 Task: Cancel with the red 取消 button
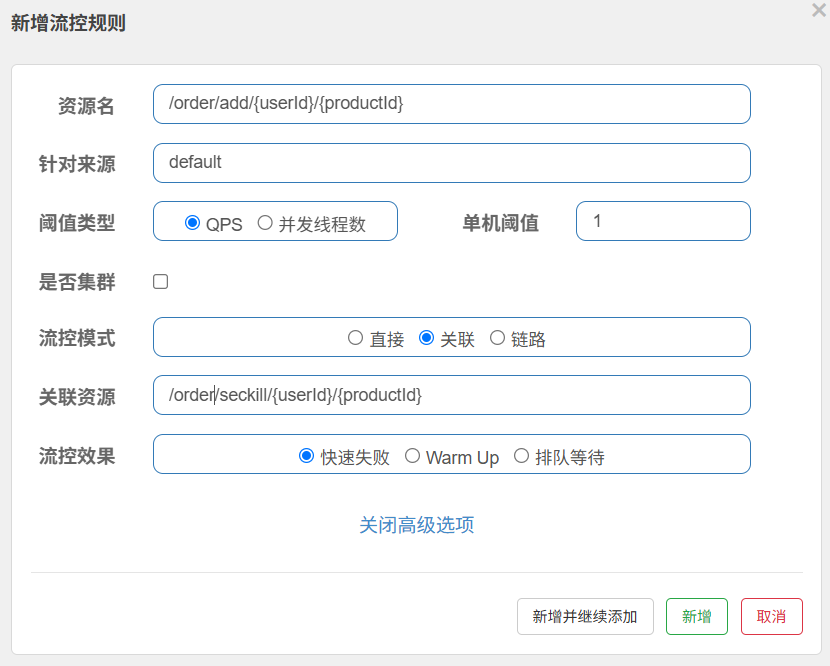[771, 617]
